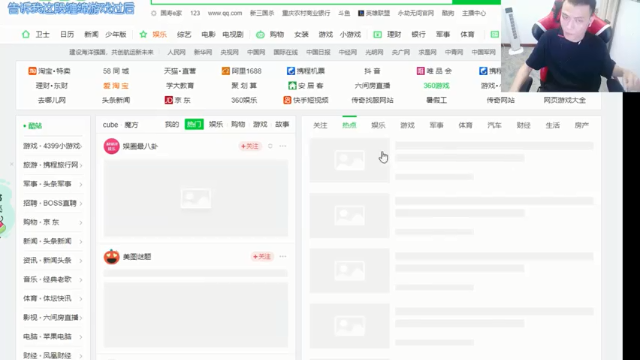This screenshot has height=360, width=640.
Task: Click the orange 淘宝·特卖 icon
Action: [32, 71]
